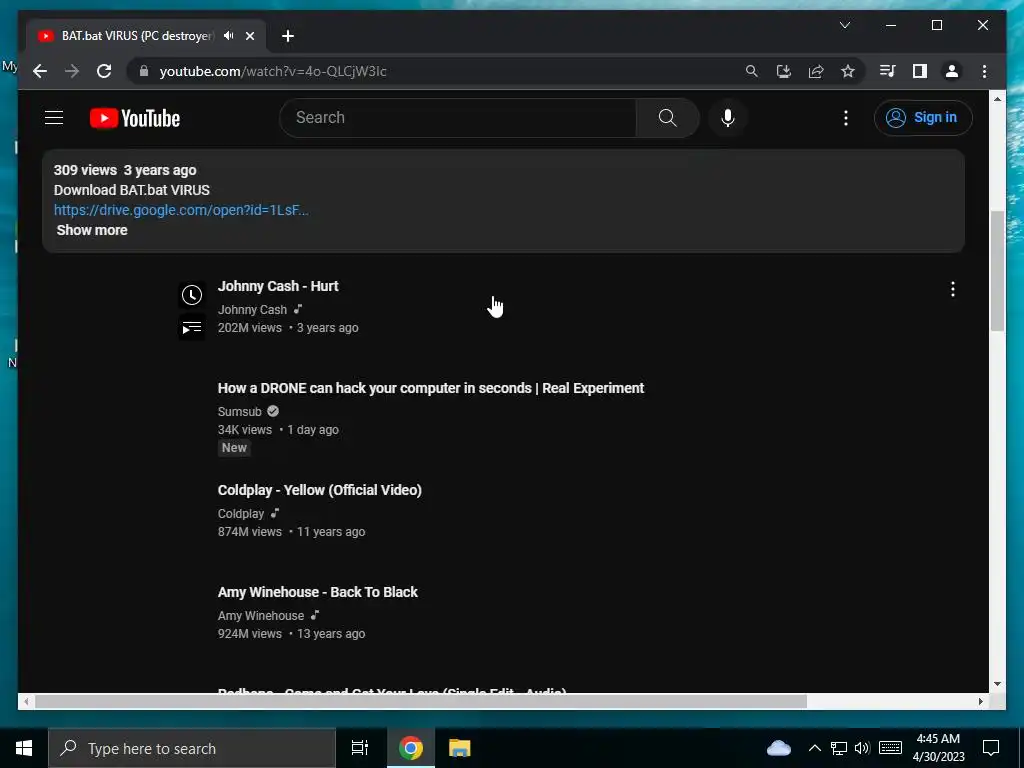Click the vertical scrollbar thumb

point(997,271)
